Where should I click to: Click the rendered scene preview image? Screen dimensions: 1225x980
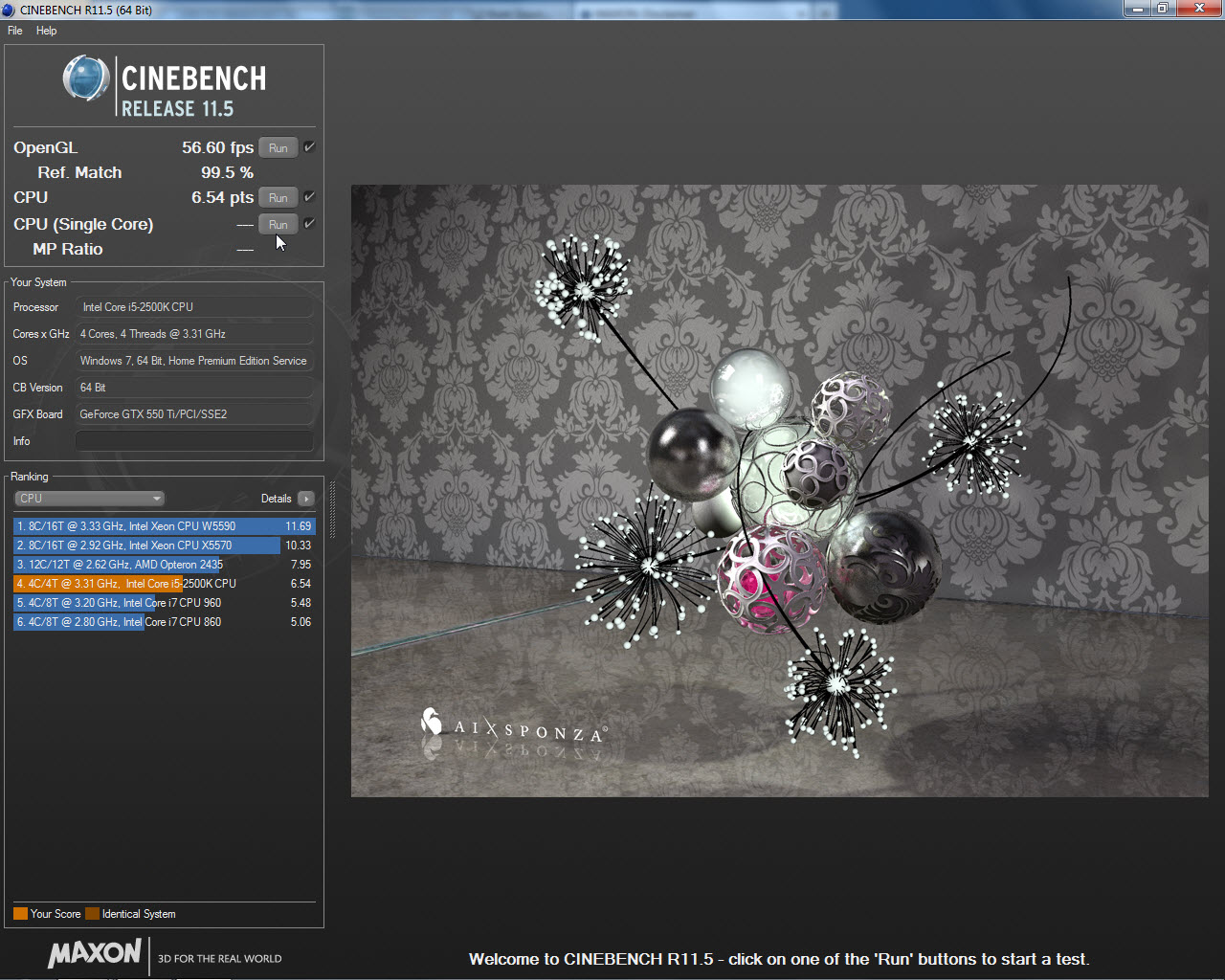(779, 491)
